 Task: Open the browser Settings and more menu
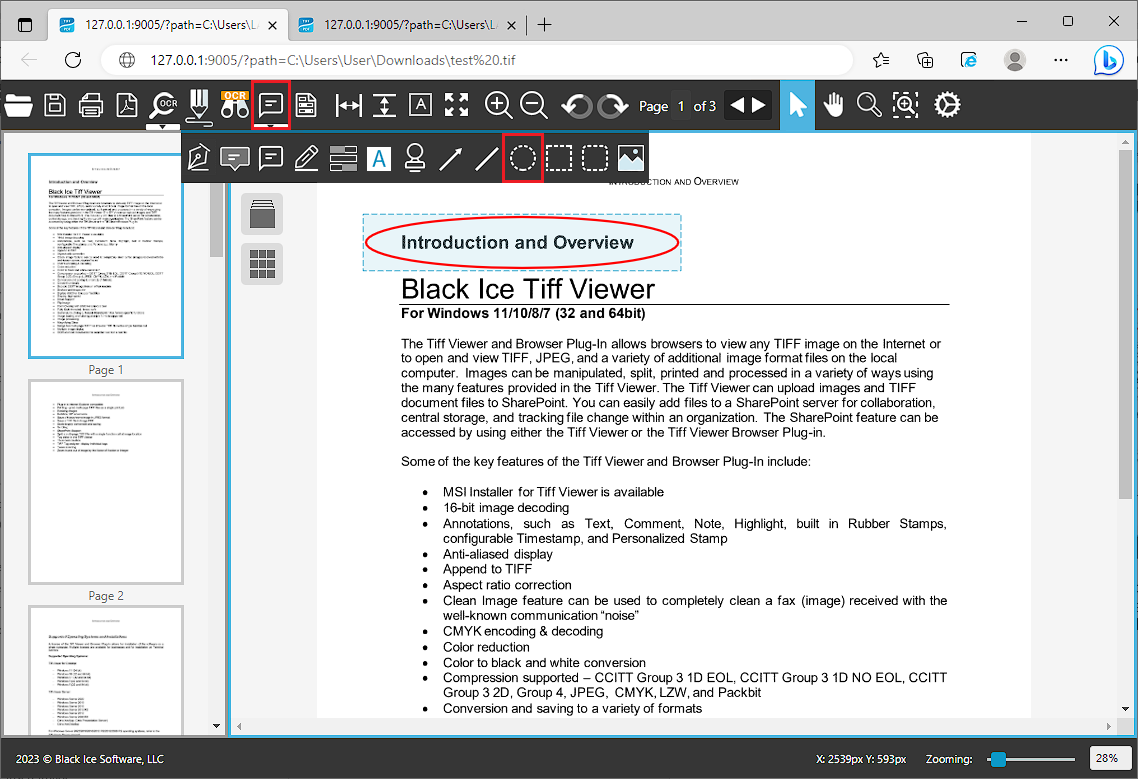[x=1061, y=60]
